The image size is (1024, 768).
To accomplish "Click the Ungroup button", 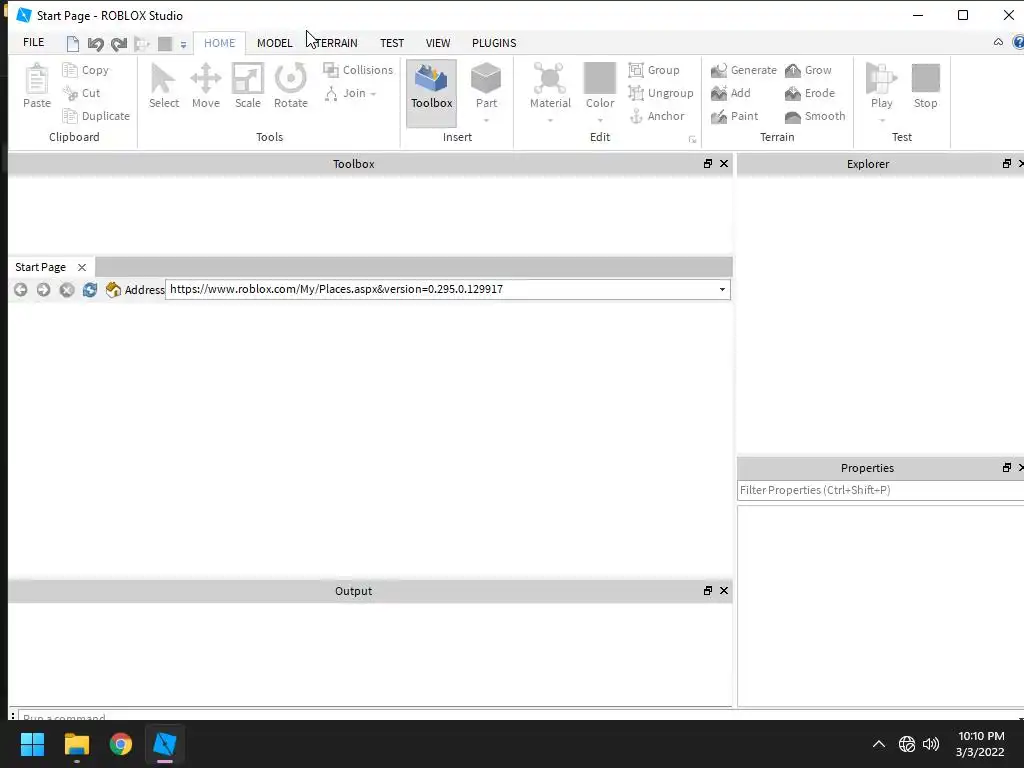I will pyautogui.click(x=661, y=93).
